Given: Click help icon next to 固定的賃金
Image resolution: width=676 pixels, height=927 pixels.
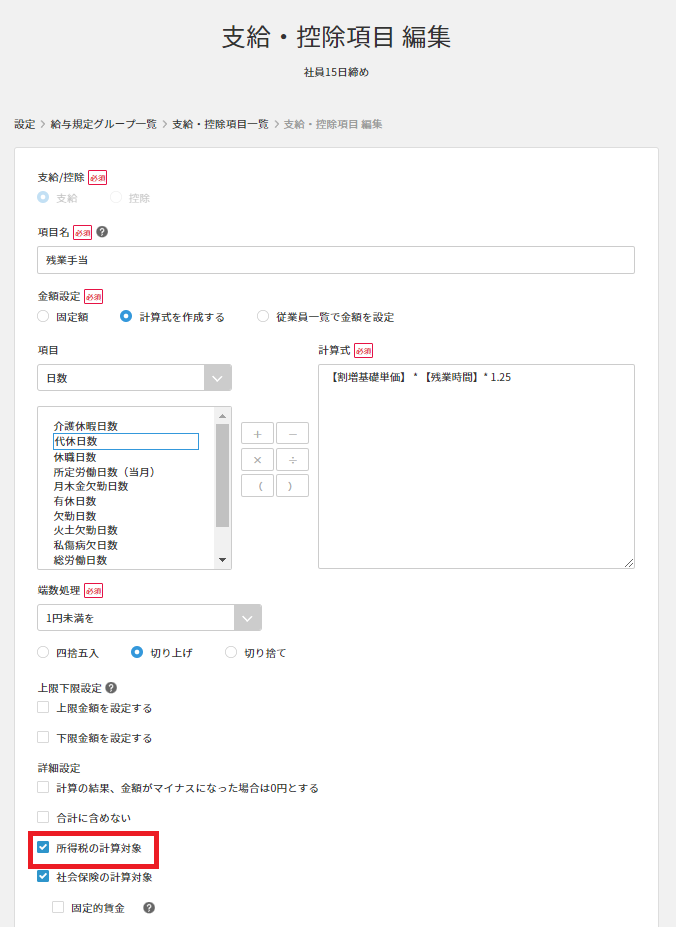Looking at the screenshot, I should pos(149,907).
